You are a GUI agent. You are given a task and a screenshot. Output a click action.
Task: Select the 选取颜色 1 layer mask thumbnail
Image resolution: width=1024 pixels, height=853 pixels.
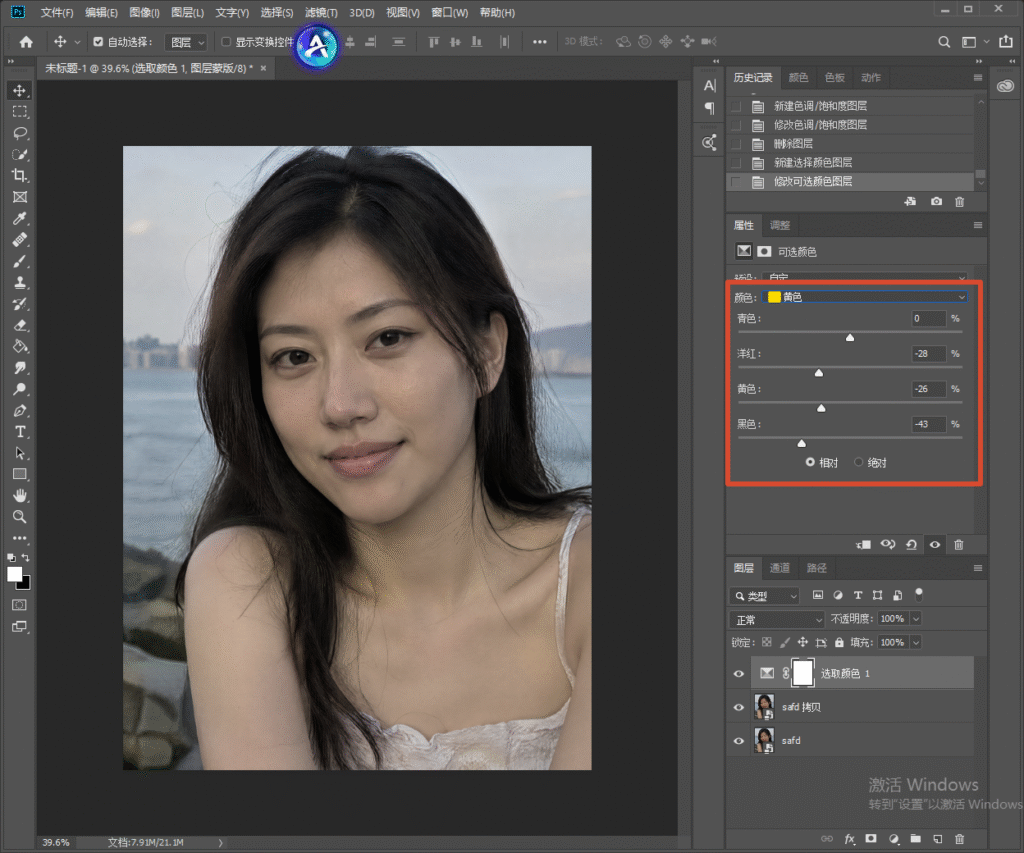point(803,673)
